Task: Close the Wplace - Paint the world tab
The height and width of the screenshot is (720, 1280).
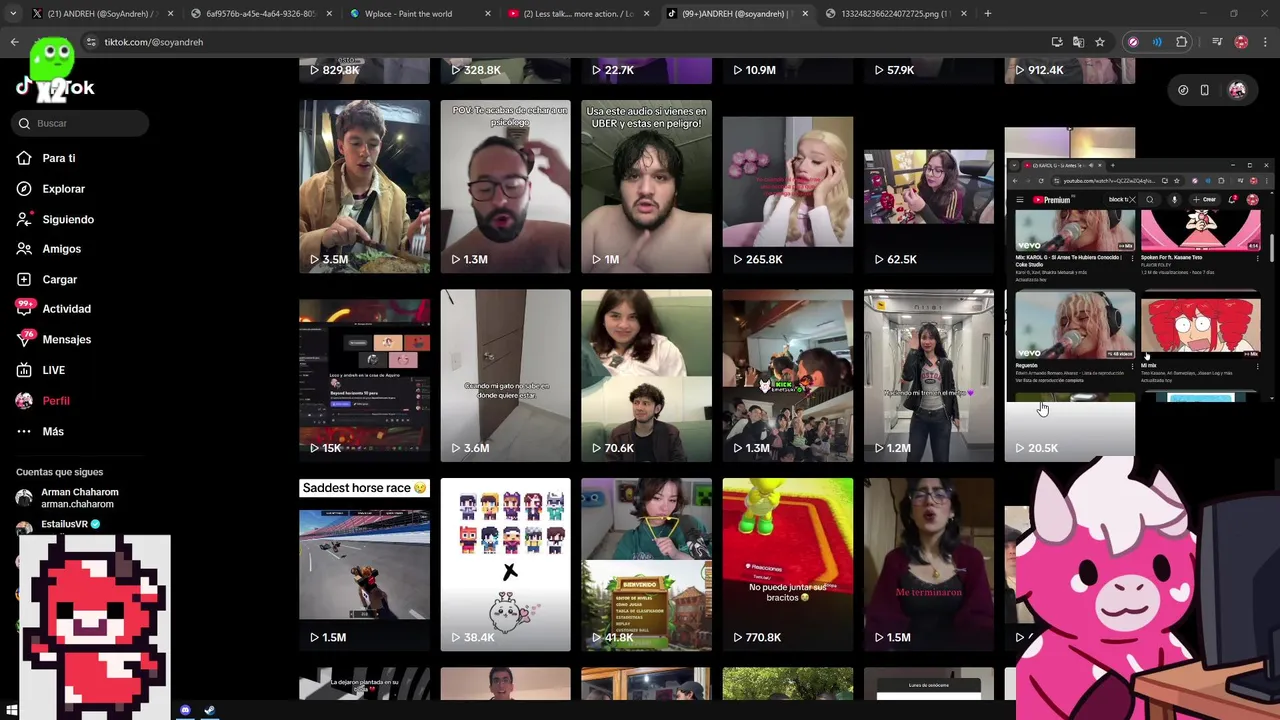Action: [488, 14]
